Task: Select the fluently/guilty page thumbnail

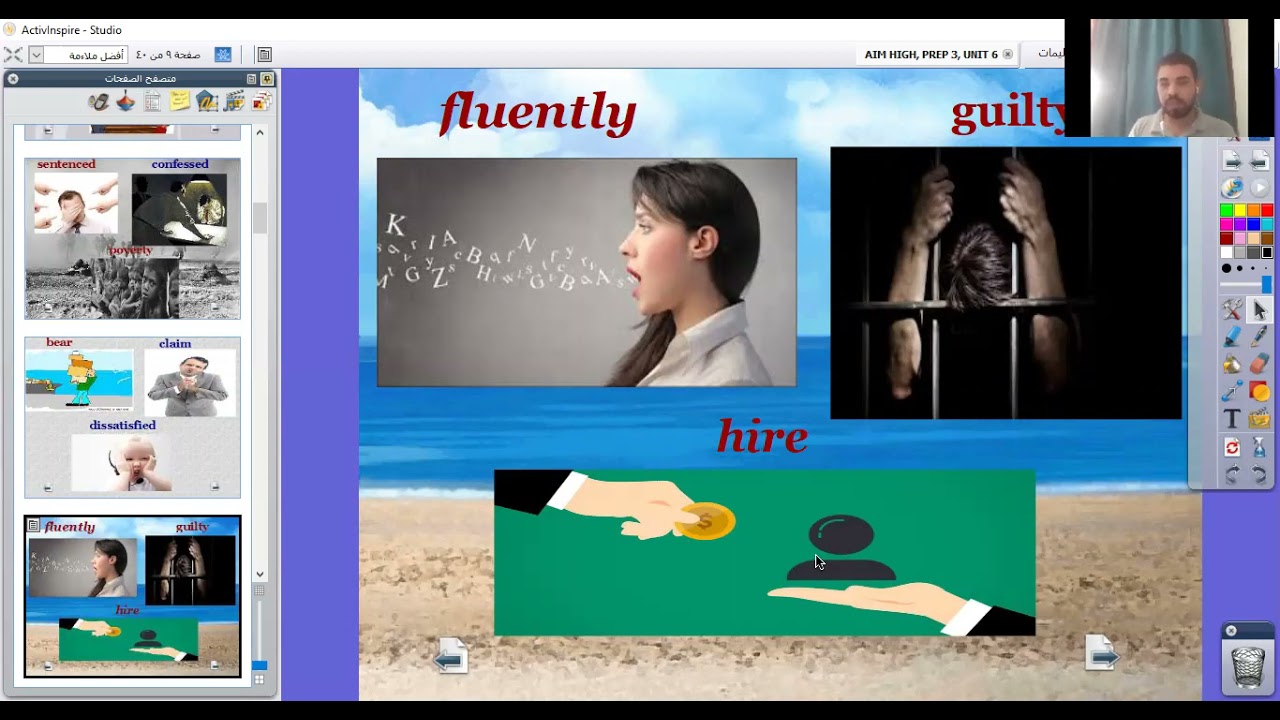Action: pos(132,596)
